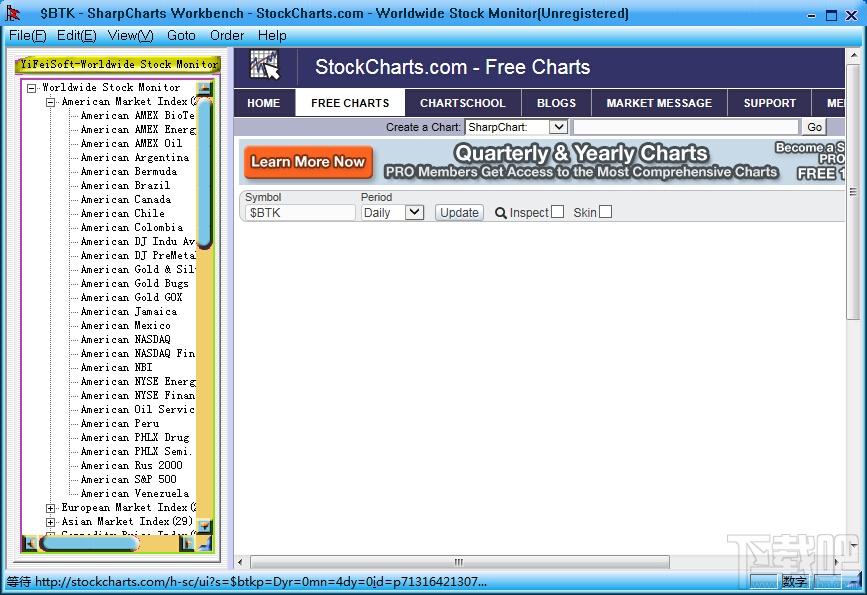Click the tree vertical scrollbar thumb
The image size is (867, 595).
click(x=205, y=173)
